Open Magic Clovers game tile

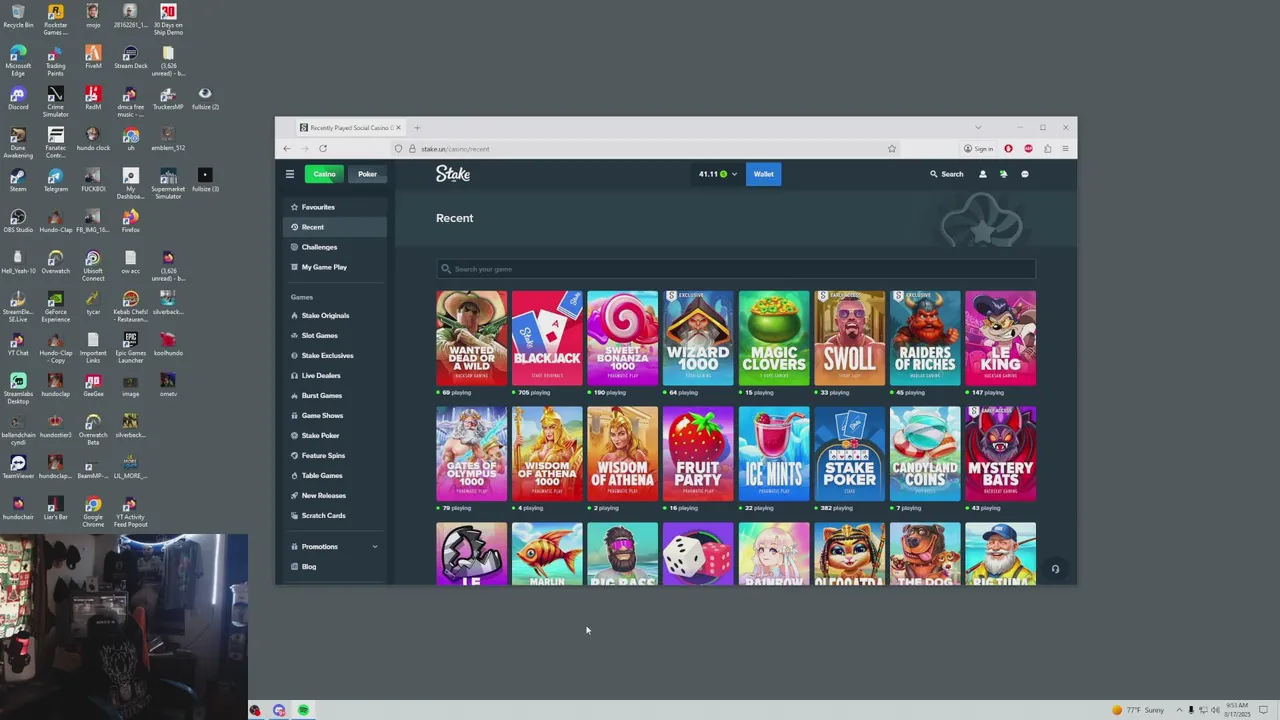pos(774,338)
